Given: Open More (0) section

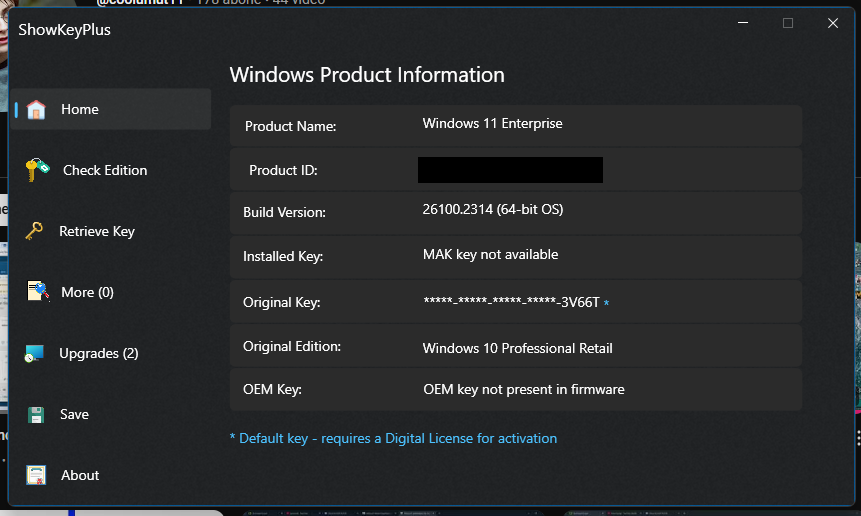Looking at the screenshot, I should 88,292.
